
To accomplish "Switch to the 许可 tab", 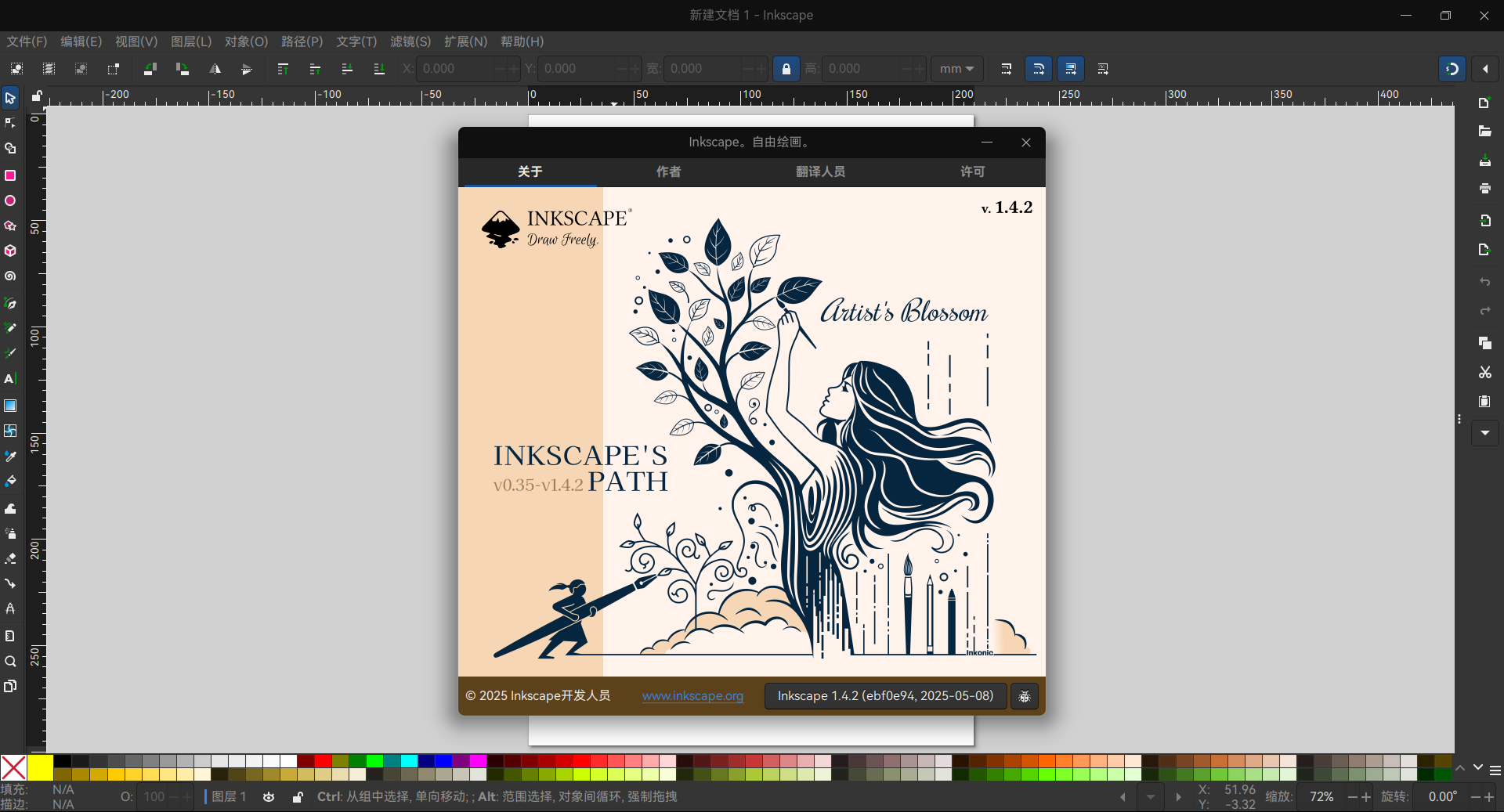I will [972, 171].
